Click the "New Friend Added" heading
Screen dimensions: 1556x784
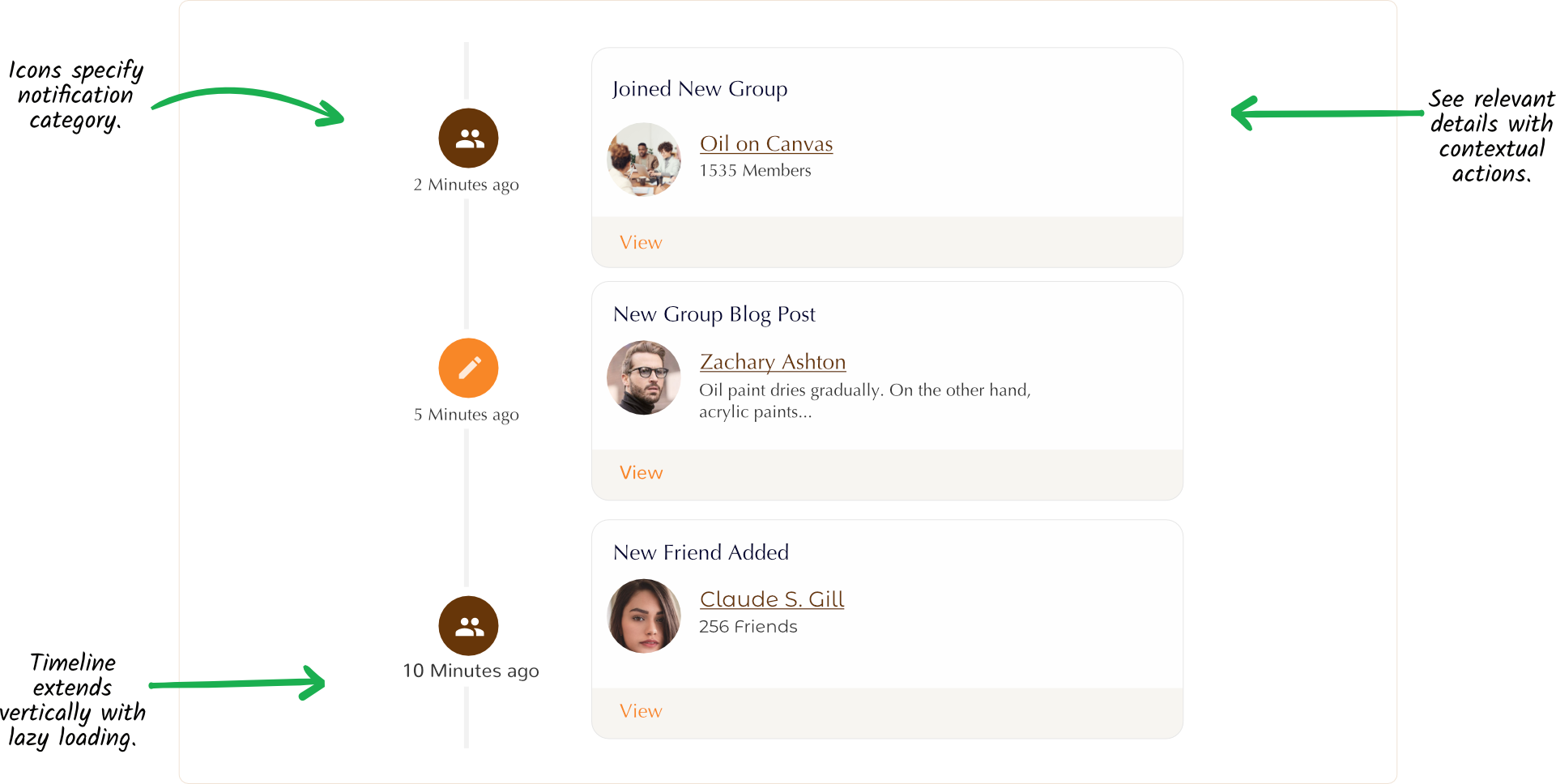(x=701, y=552)
